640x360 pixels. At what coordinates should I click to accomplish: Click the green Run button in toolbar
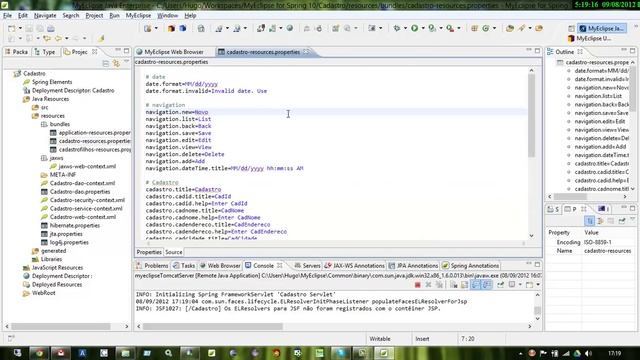pyautogui.click(x=414, y=28)
